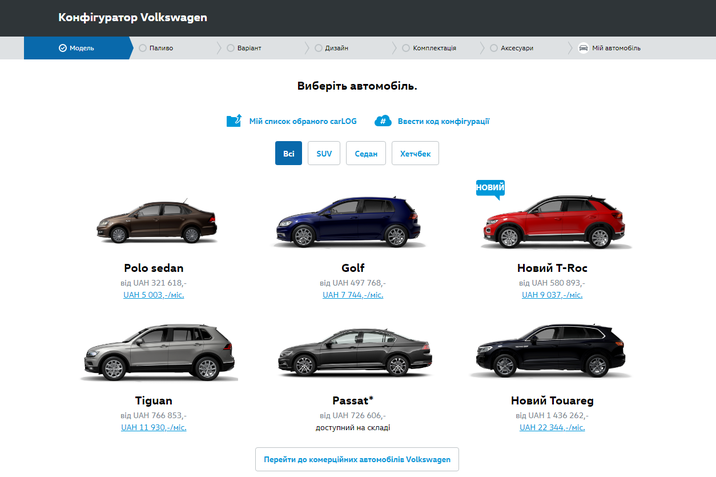Open Polo sedan monthly payment UAH 5 003 link
This screenshot has height=477, width=716.
click(x=154, y=295)
